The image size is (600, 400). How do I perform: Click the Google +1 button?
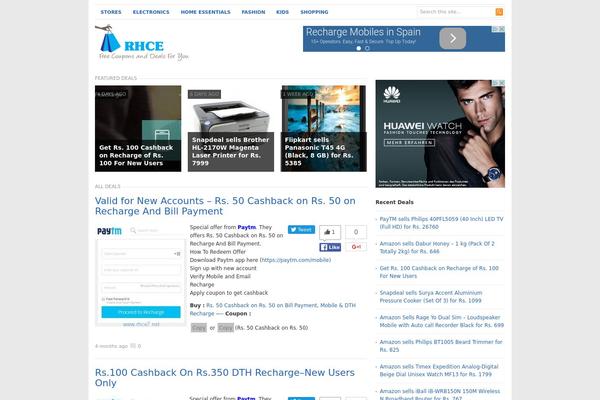click(x=356, y=247)
